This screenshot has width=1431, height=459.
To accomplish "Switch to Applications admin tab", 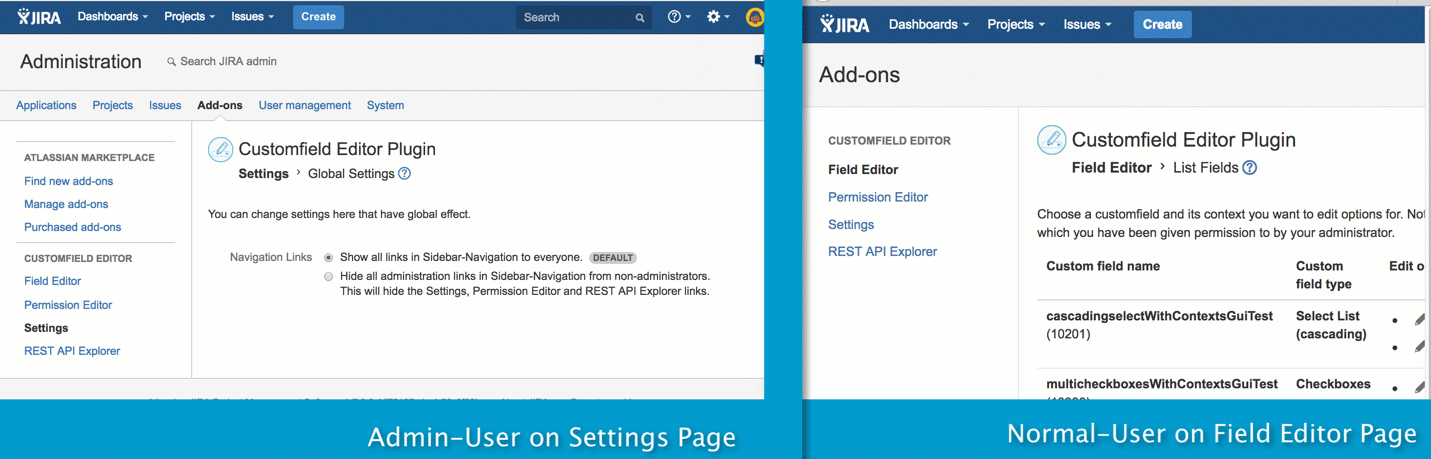I will pyautogui.click(x=46, y=105).
